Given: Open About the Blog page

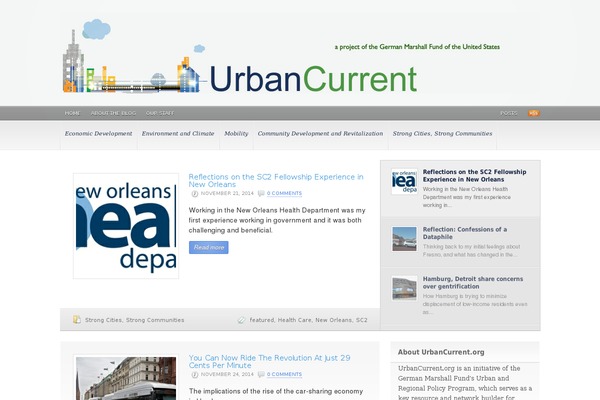Looking at the screenshot, I should (x=113, y=113).
